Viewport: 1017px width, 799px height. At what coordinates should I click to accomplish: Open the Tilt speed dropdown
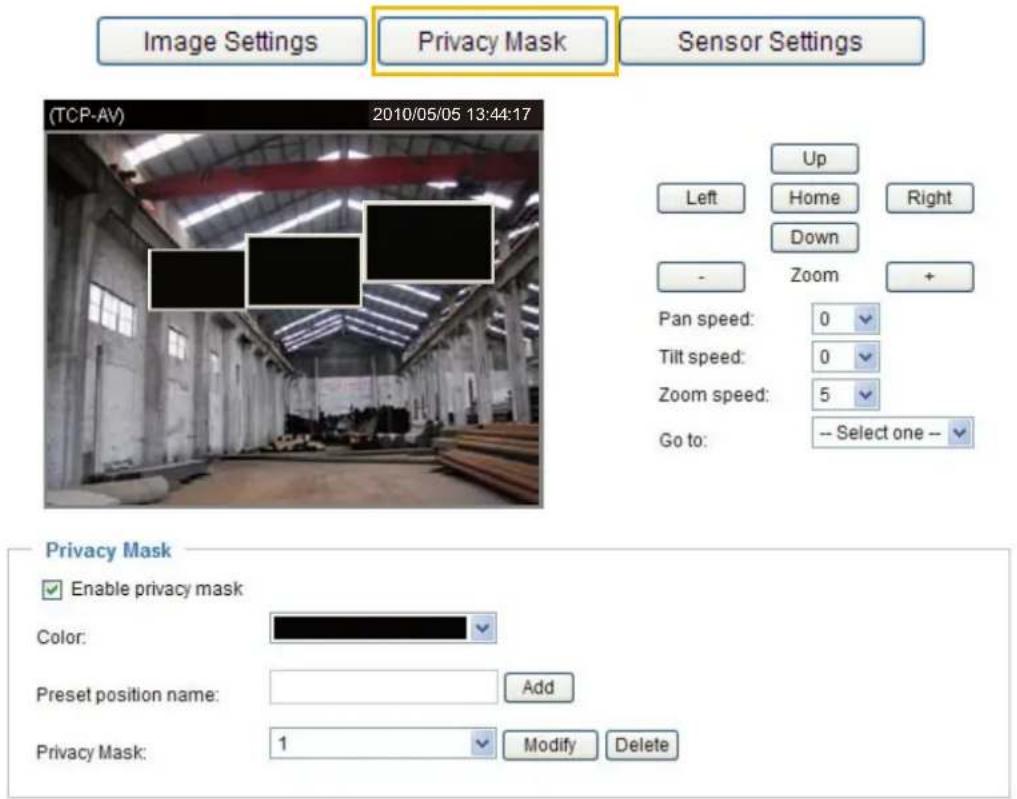coord(846,357)
